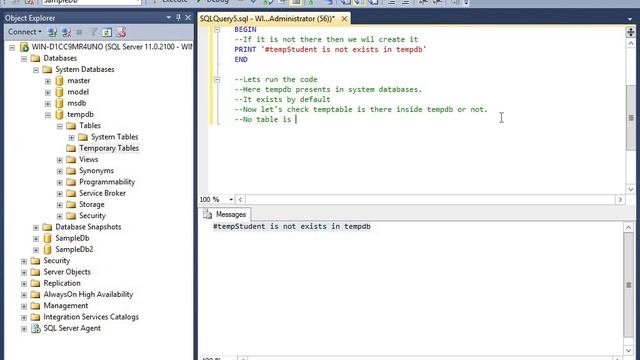Click the Stop icon in Object Explorer toolbar

(80, 32)
